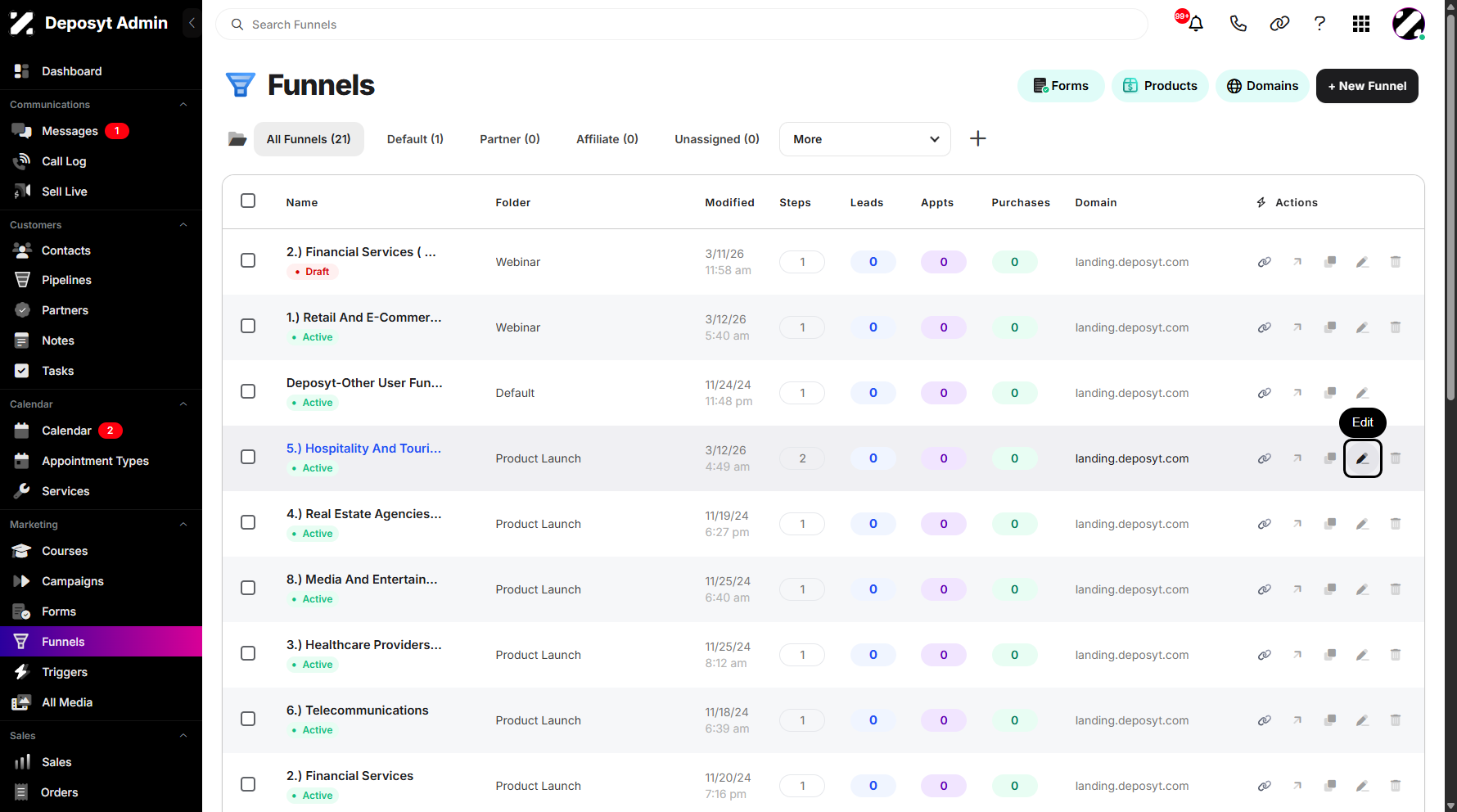Tick the select-all checkbox in table header
The width and height of the screenshot is (1457, 812).
tap(248, 201)
